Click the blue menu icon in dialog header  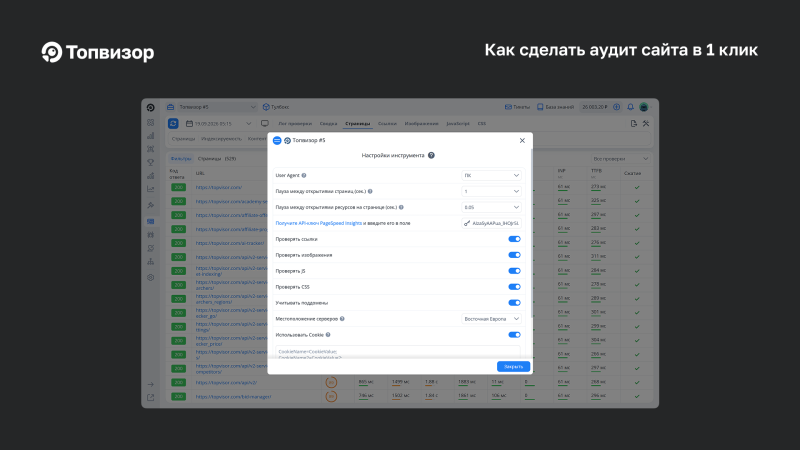[277, 140]
